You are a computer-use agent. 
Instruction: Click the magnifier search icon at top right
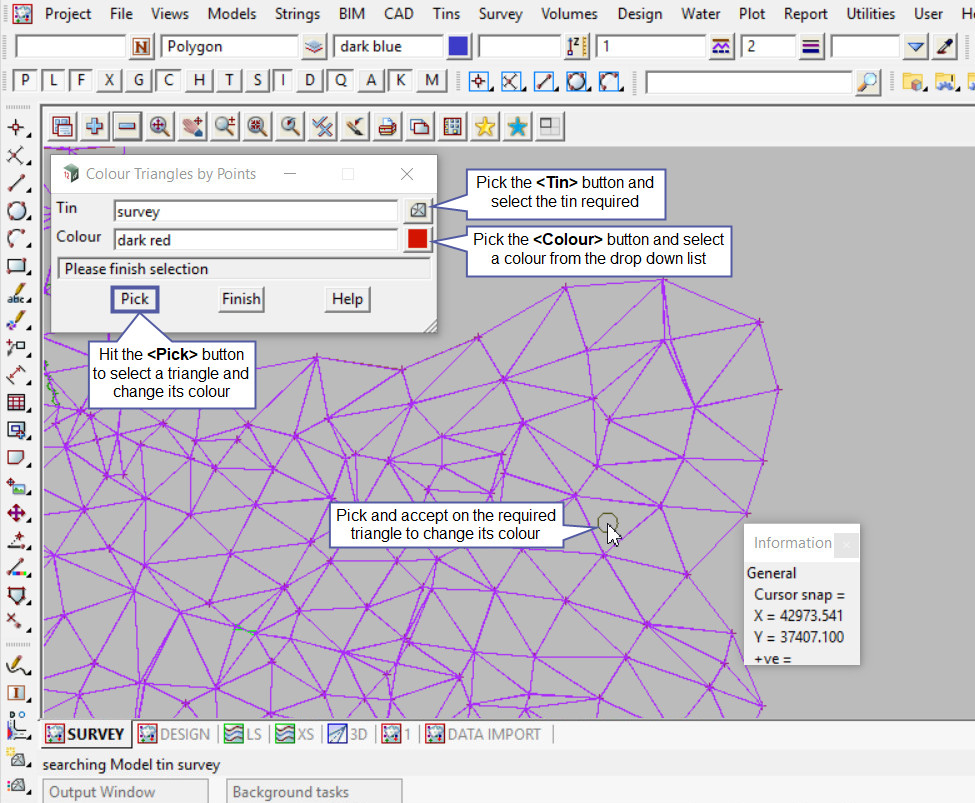pos(868,82)
